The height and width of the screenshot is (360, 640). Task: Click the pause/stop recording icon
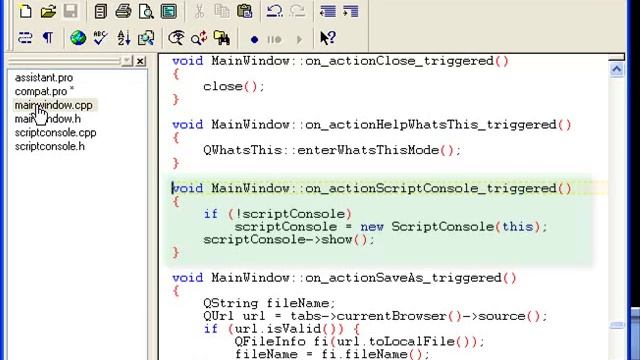(274, 40)
